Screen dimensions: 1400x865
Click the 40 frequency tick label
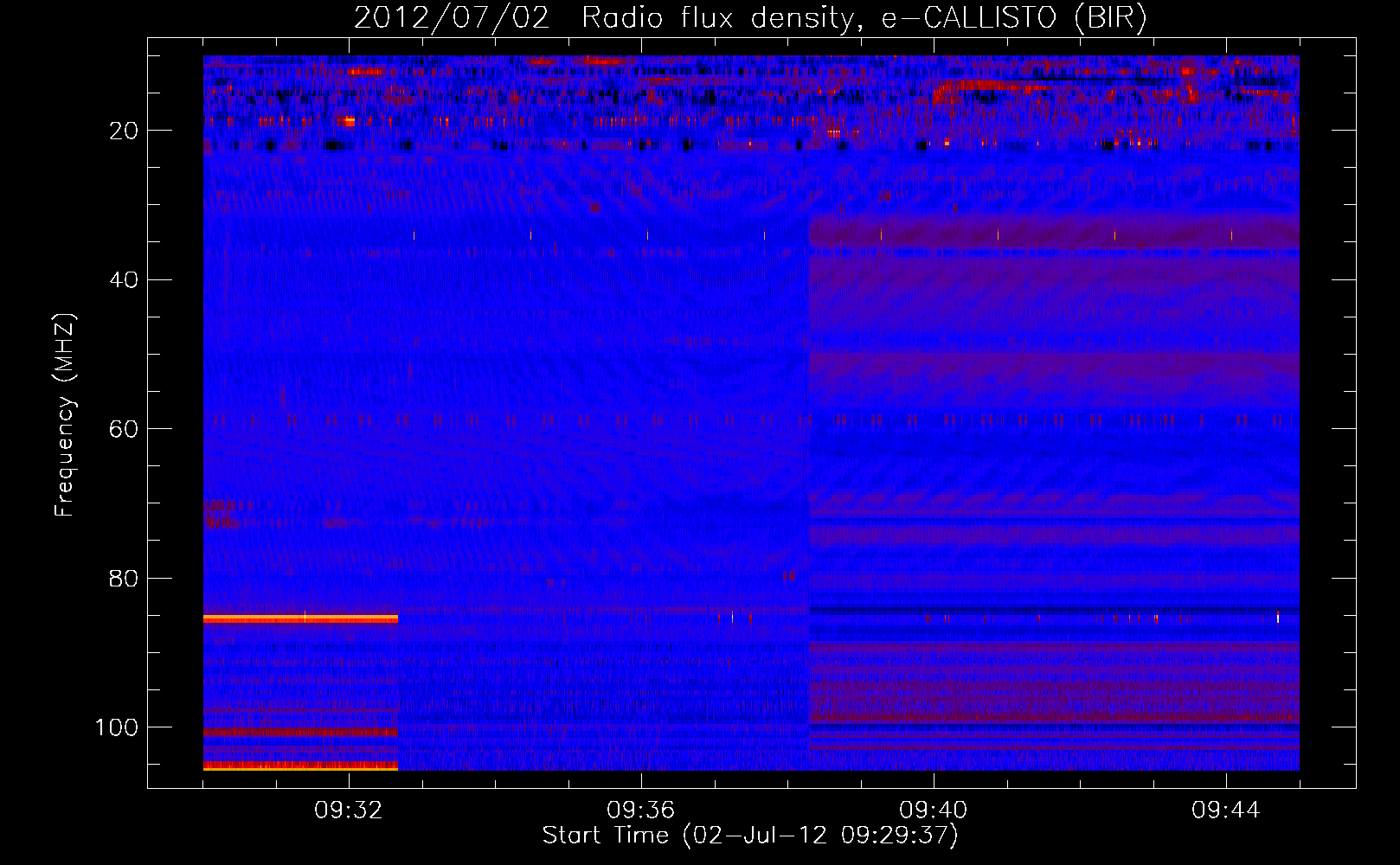click(x=124, y=279)
